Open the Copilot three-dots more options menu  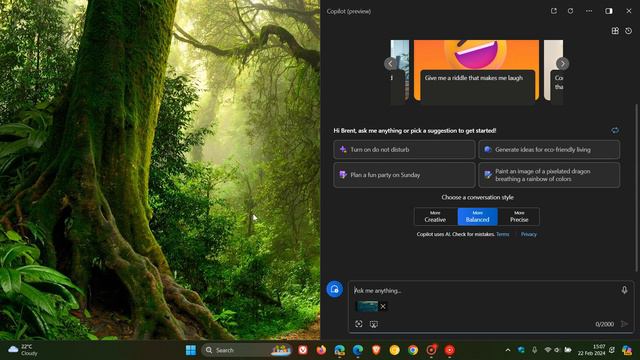pos(589,11)
